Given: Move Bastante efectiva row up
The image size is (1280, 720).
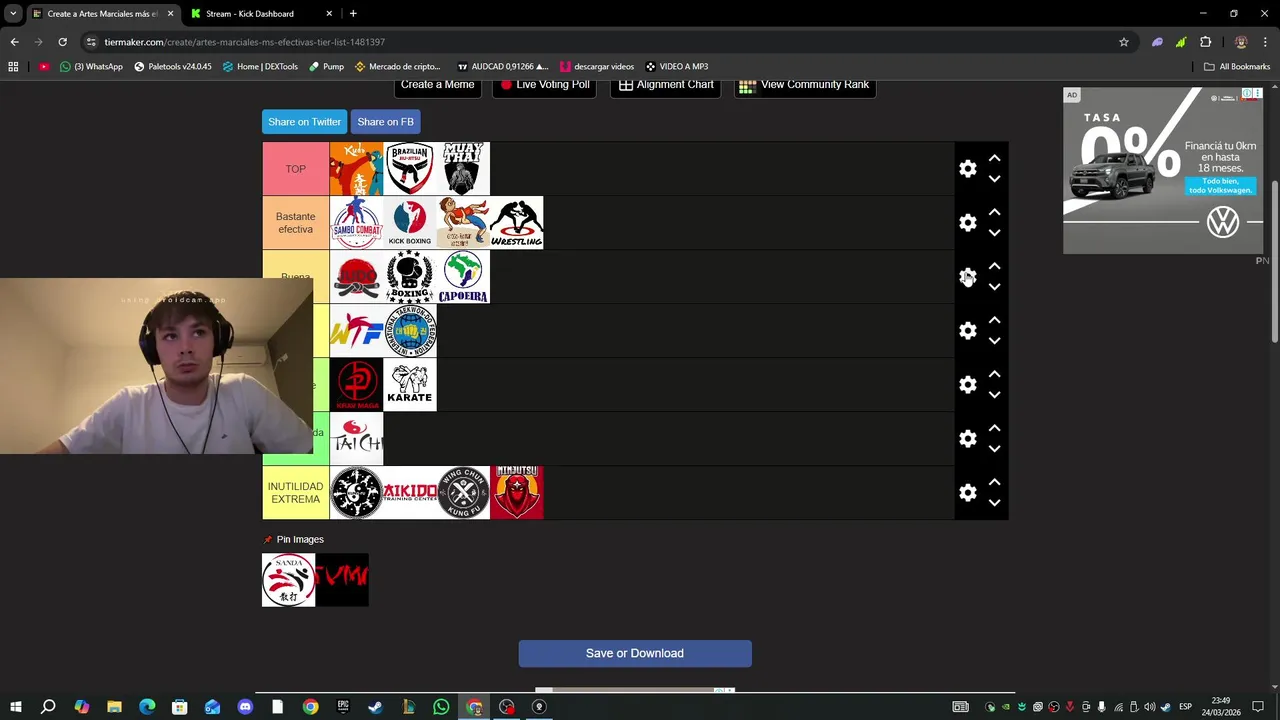Looking at the screenshot, I should [x=994, y=212].
